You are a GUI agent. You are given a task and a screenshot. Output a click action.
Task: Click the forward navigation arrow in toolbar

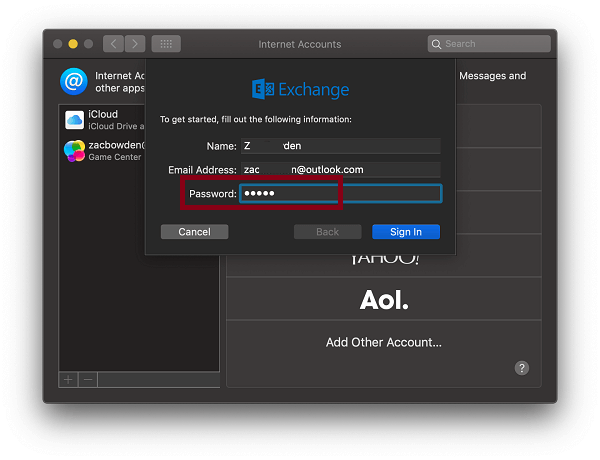[x=135, y=44]
